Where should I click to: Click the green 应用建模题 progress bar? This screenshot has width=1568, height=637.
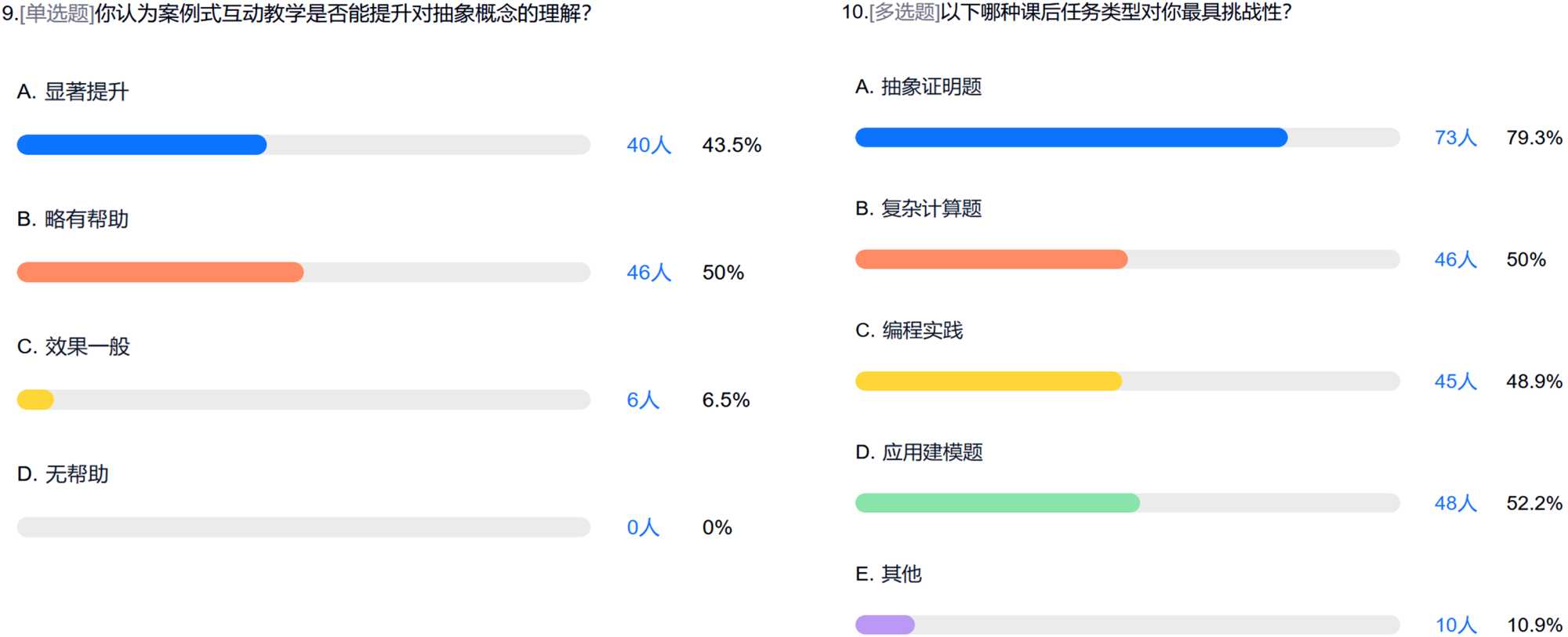coord(997,503)
